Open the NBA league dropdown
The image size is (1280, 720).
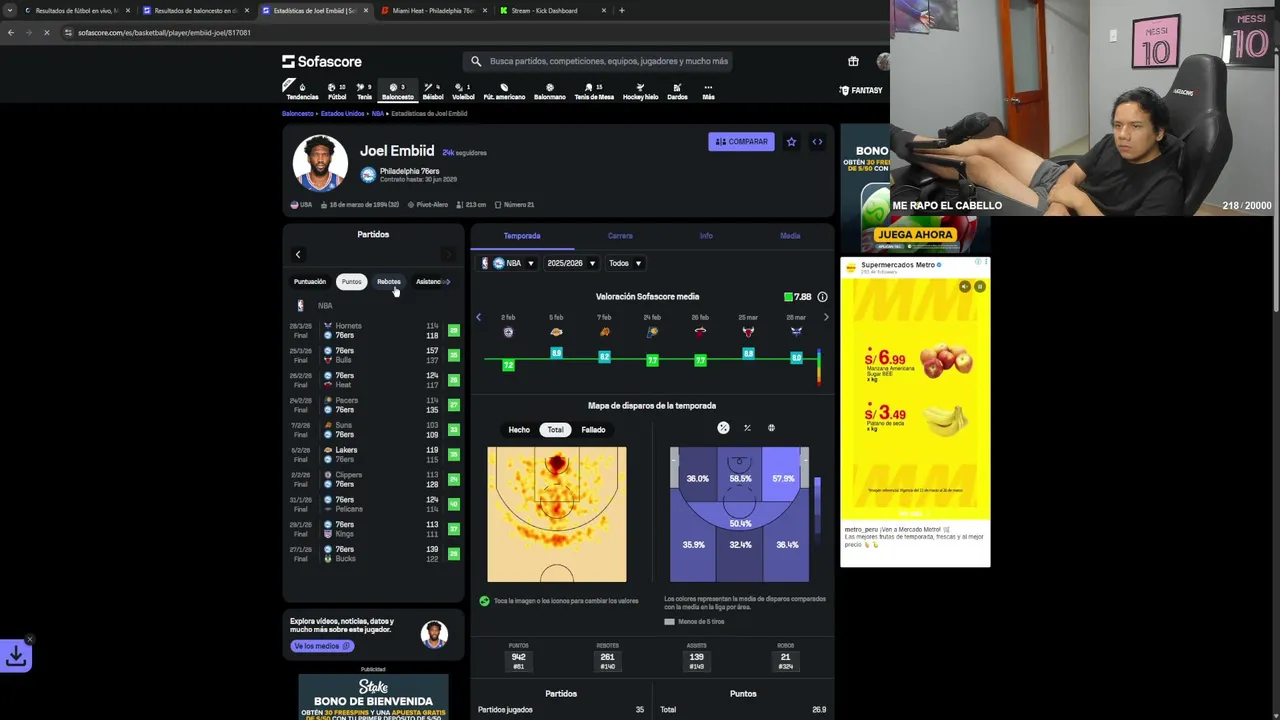[x=513, y=263]
